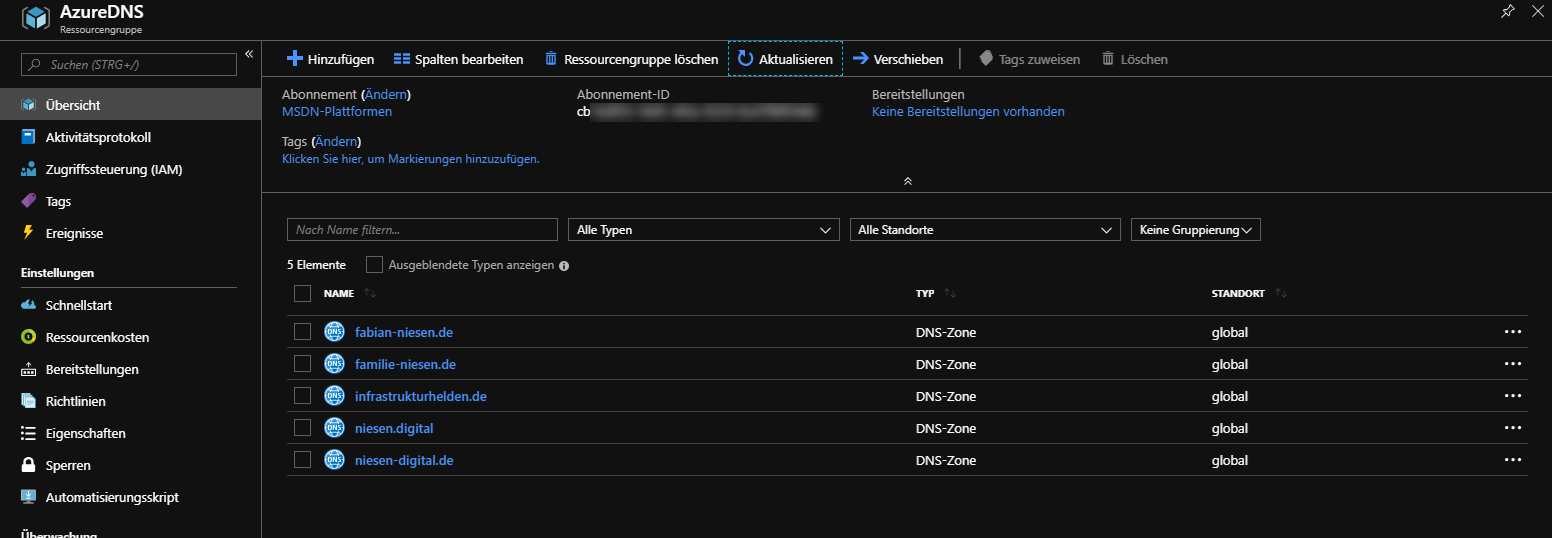Click Hinzufügen in the toolbar
Viewport: 1552px width, 538px height.
click(x=330, y=59)
